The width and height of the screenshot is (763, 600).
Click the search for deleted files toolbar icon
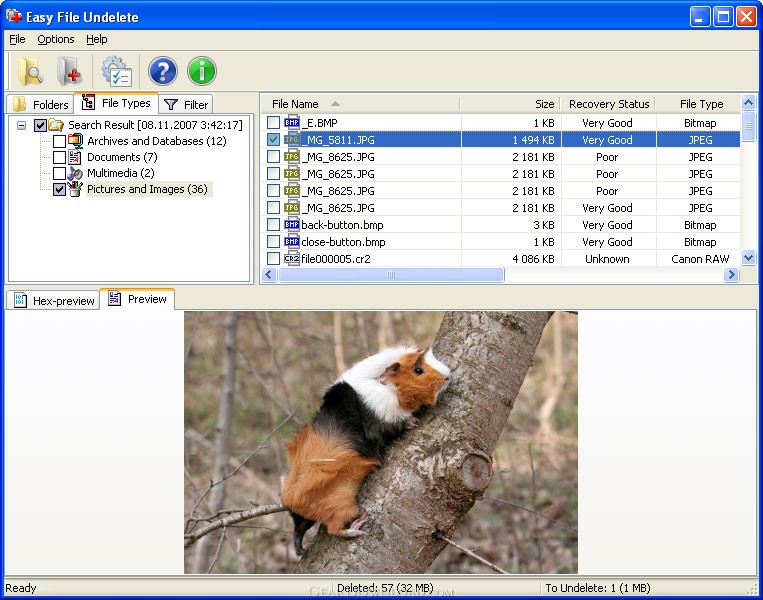click(30, 71)
